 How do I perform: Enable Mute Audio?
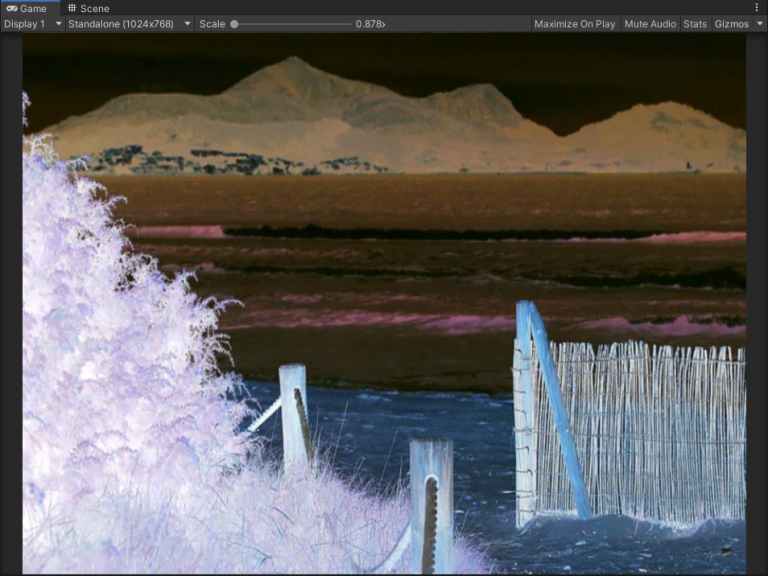tap(649, 24)
